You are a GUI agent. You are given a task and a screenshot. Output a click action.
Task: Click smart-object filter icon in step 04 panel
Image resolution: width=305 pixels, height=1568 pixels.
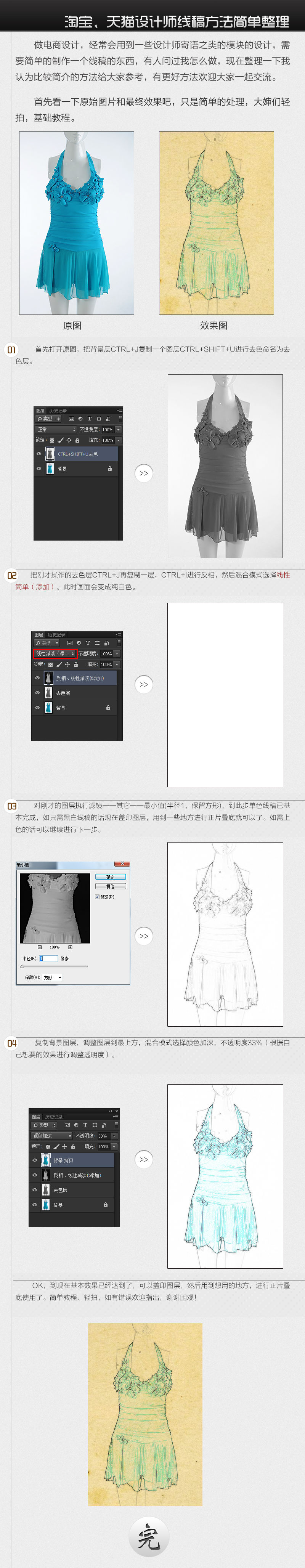pos(103,1125)
